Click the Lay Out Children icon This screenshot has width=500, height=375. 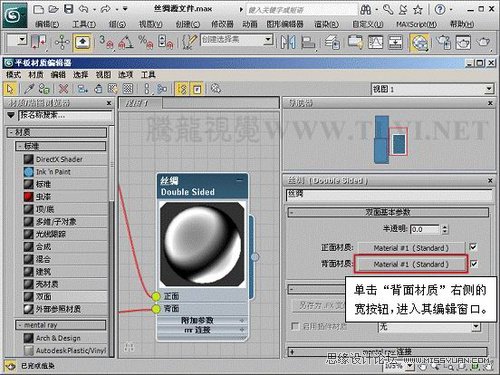pos(162,89)
